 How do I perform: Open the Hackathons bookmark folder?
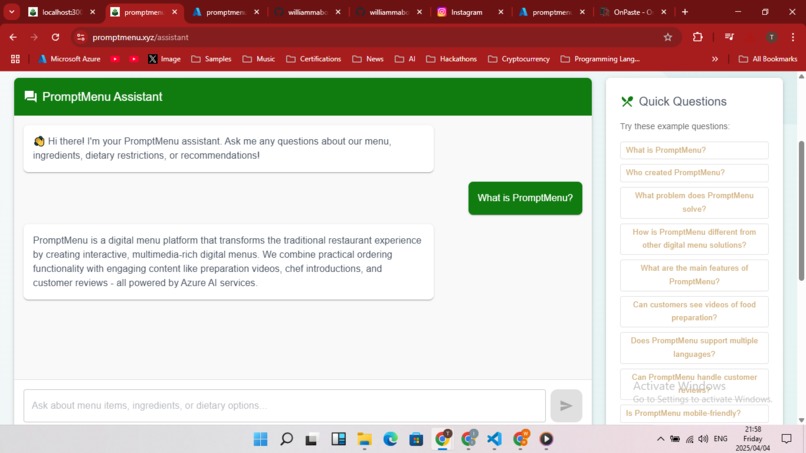coord(451,59)
